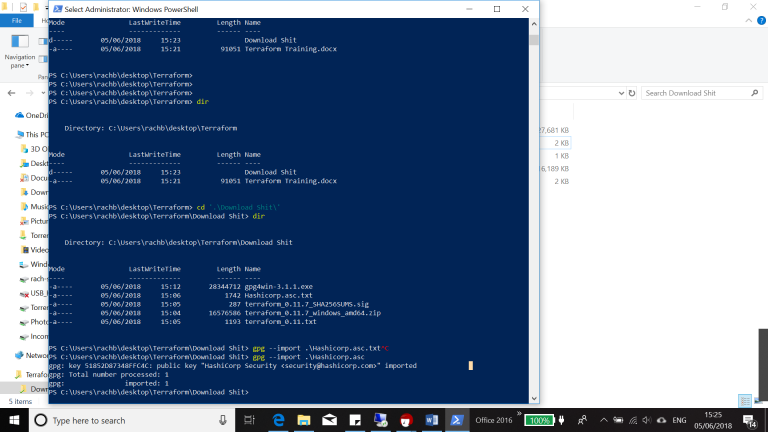The width and height of the screenshot is (768, 432).
Task: Show hidden system tray icons
Action: (x=603, y=420)
